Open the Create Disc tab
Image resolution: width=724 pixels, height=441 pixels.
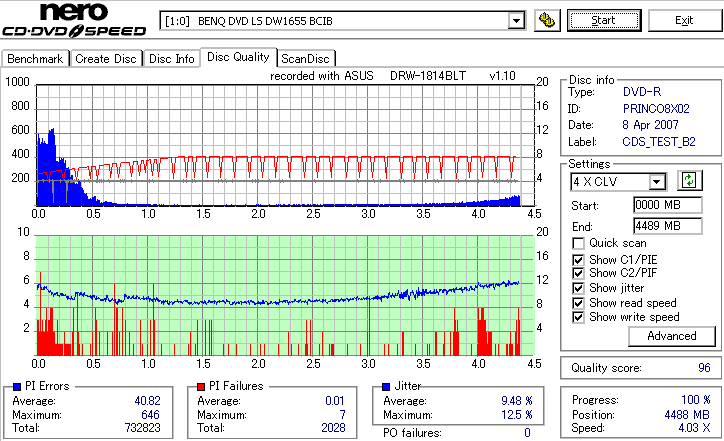point(106,59)
